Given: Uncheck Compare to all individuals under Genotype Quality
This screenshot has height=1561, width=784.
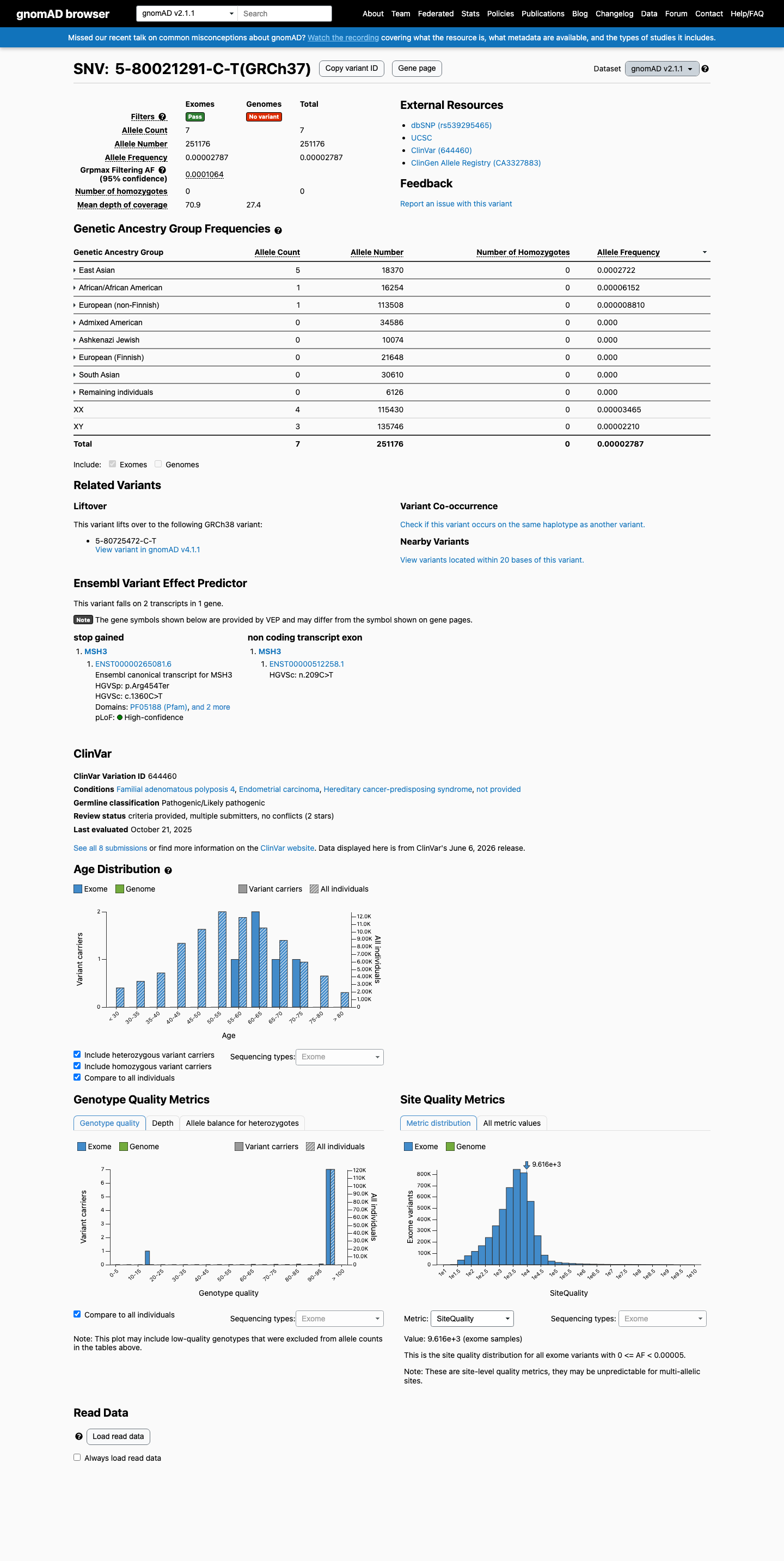Looking at the screenshot, I should click(x=77, y=1314).
